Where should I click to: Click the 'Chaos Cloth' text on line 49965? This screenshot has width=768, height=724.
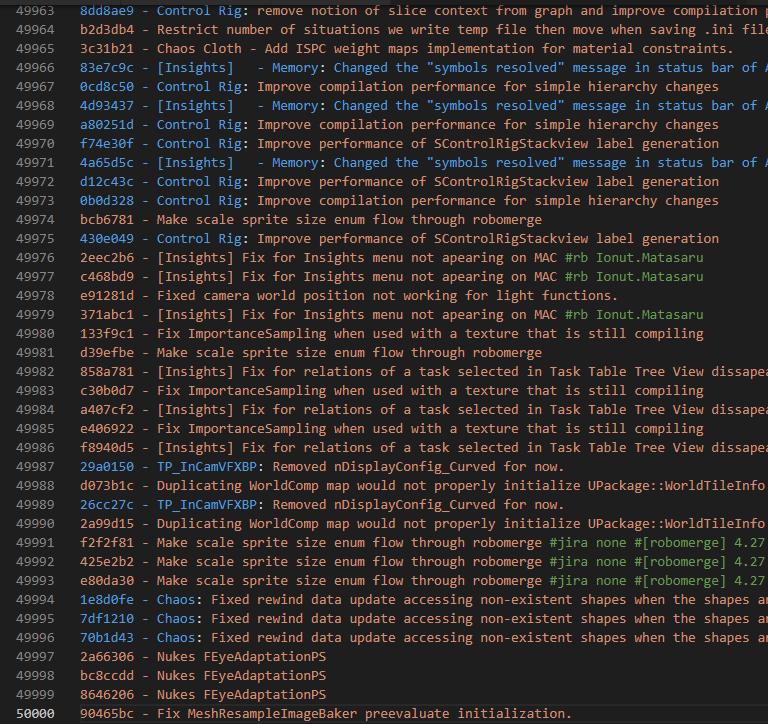(199, 49)
